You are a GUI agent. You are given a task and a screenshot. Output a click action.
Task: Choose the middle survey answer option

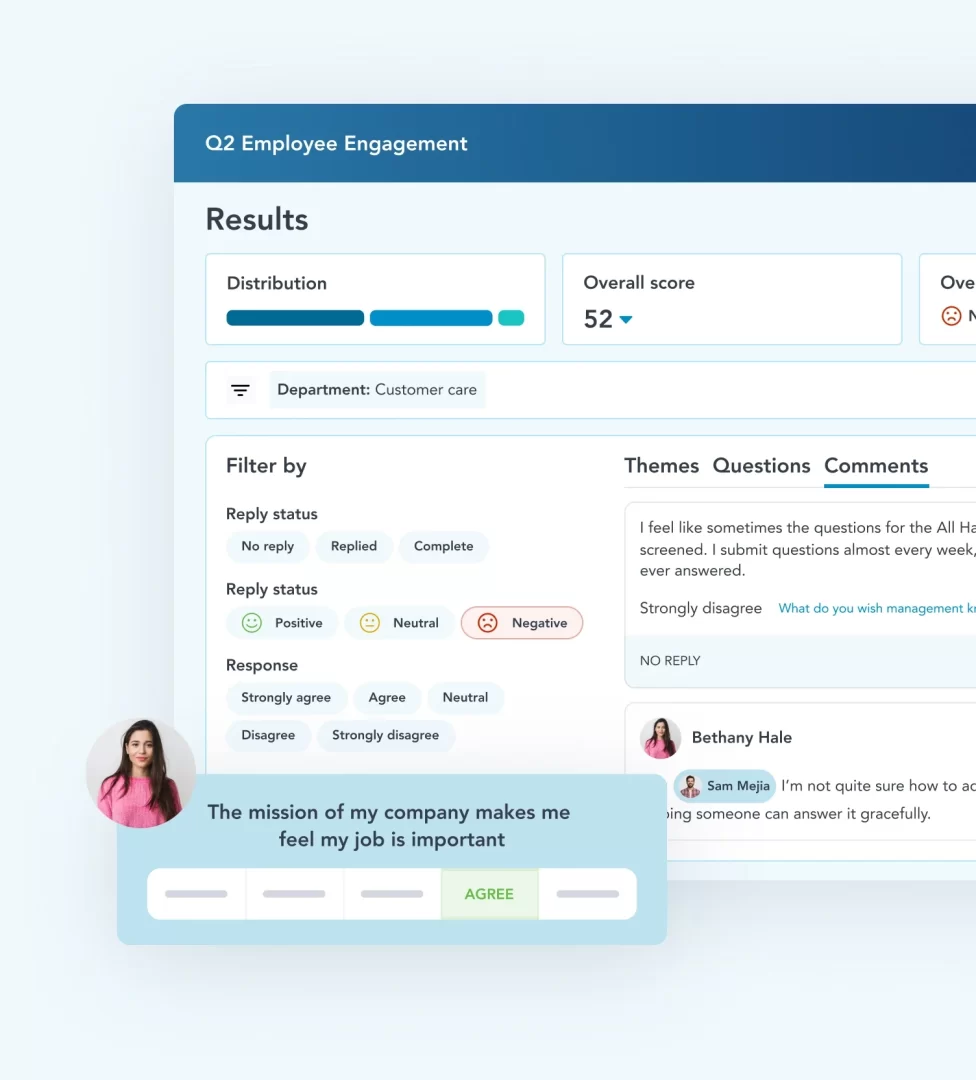click(x=392, y=894)
